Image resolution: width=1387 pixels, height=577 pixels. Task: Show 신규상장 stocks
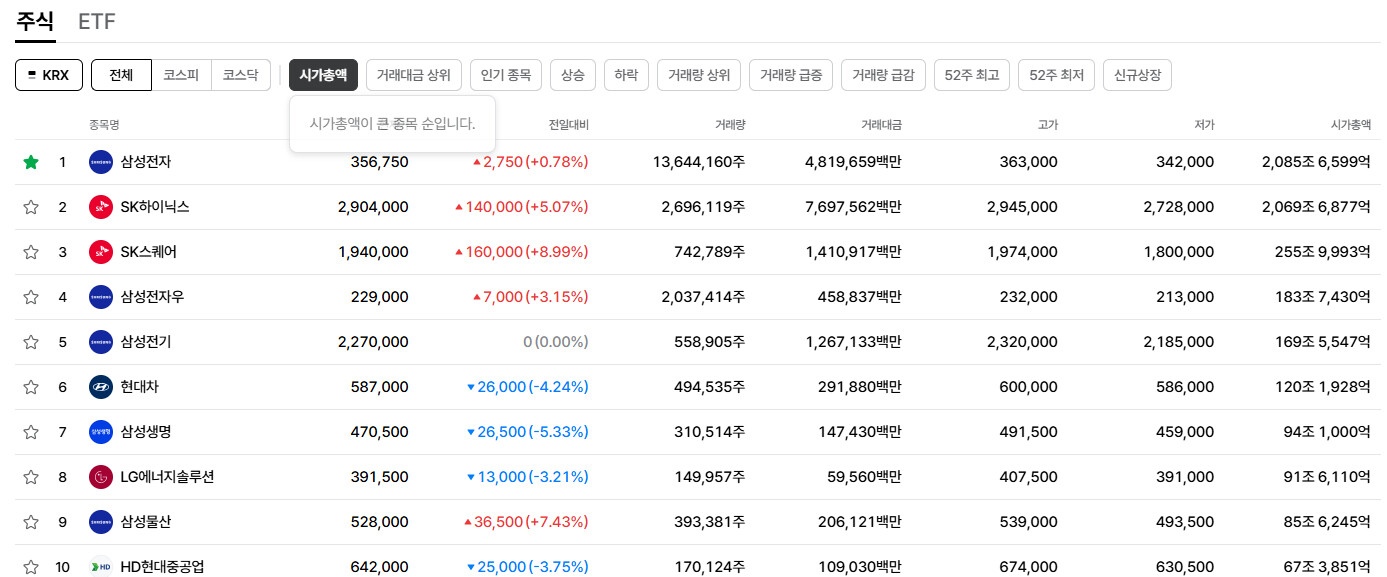click(x=1137, y=75)
